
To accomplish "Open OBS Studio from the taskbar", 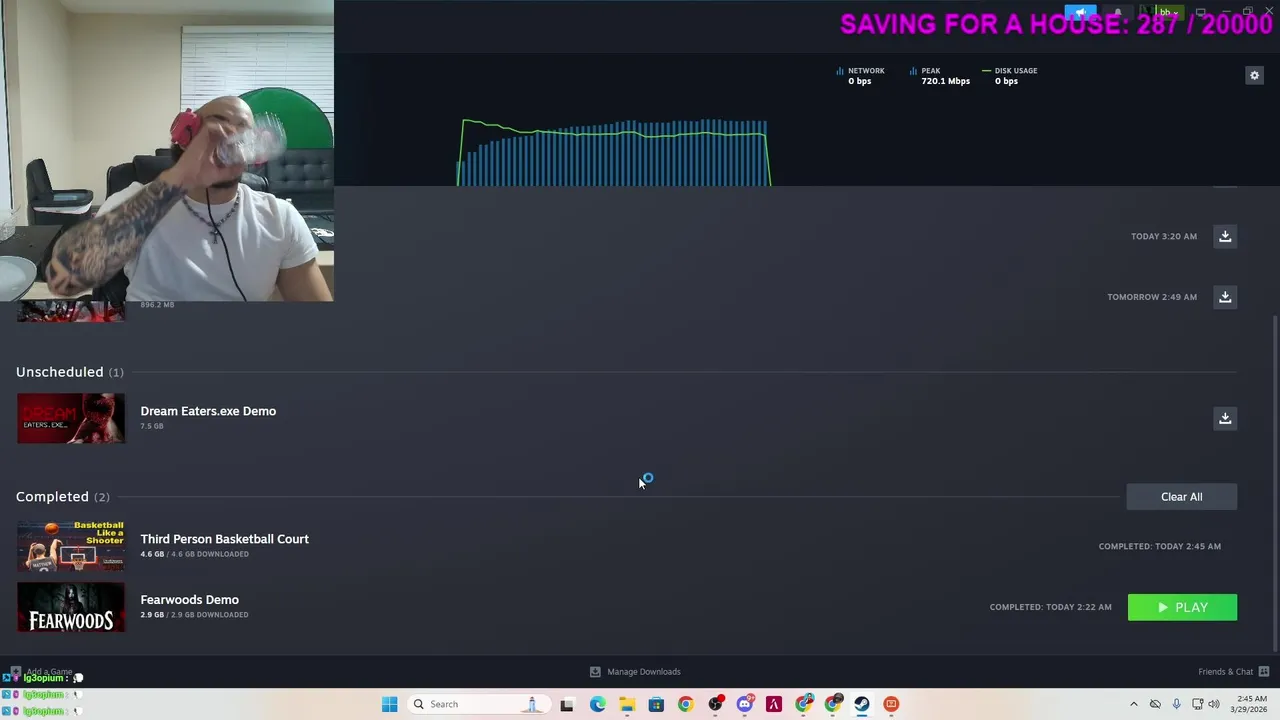I will click(x=715, y=704).
